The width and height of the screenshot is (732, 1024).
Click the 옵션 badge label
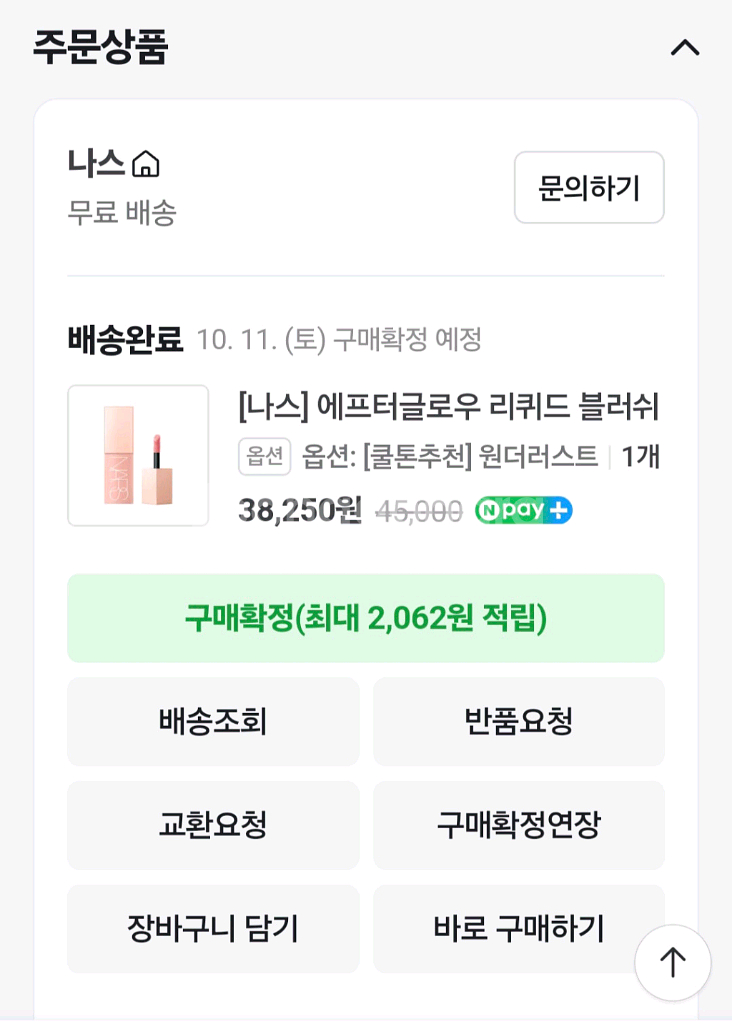coord(265,456)
